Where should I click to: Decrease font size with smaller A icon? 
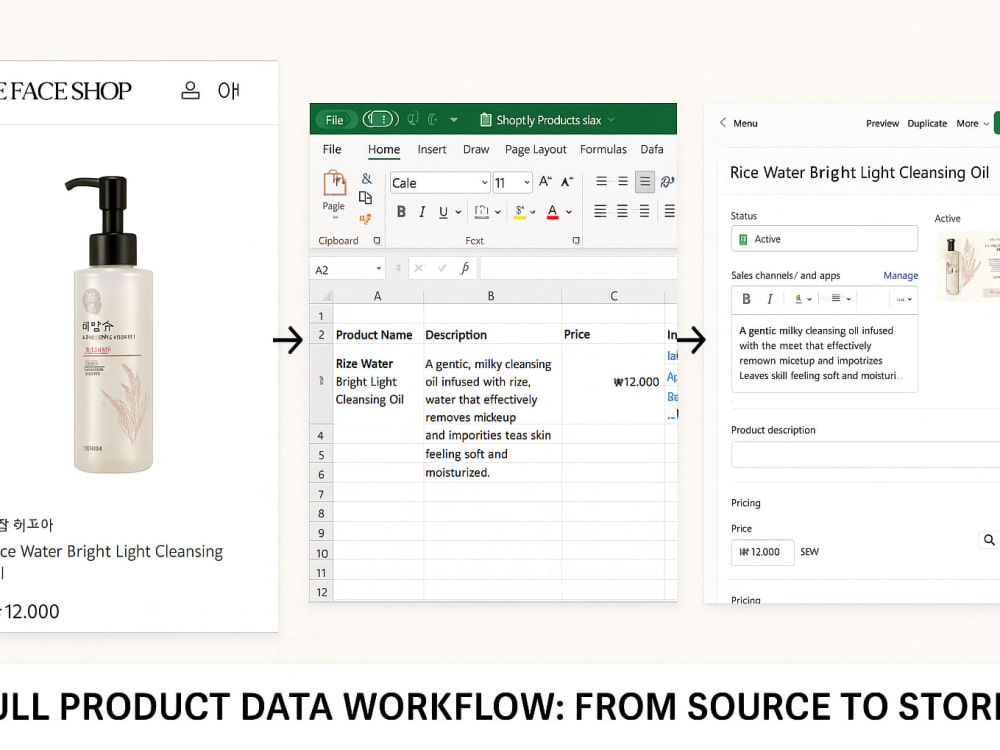(x=567, y=182)
